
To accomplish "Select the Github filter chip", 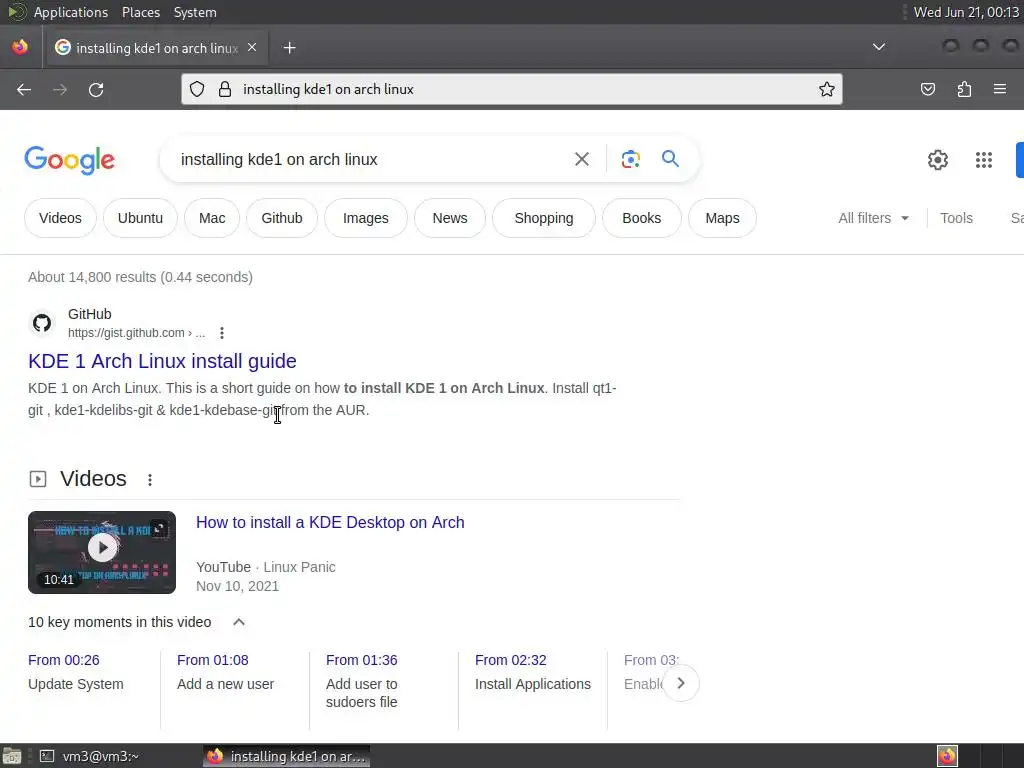I will click(x=282, y=218).
